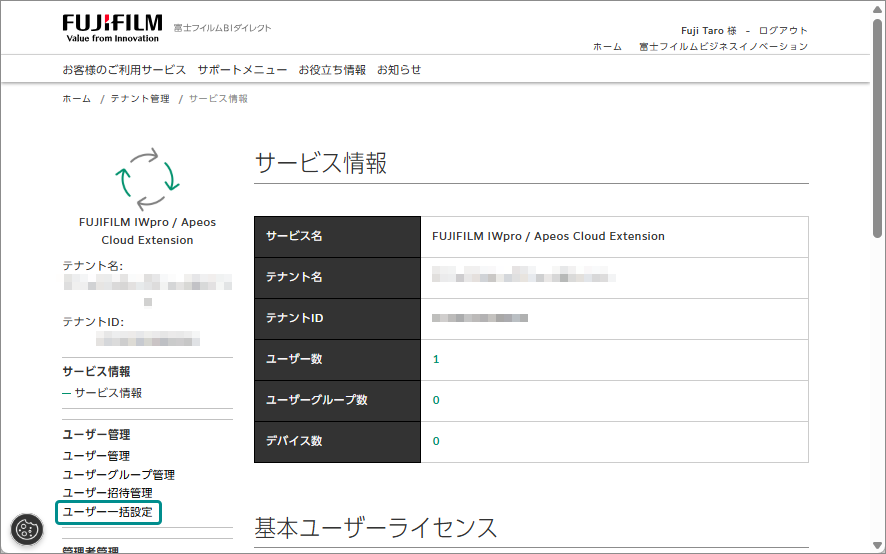886x554 pixels.
Task: Open お客様のご利用サービス menu
Action: (x=124, y=70)
